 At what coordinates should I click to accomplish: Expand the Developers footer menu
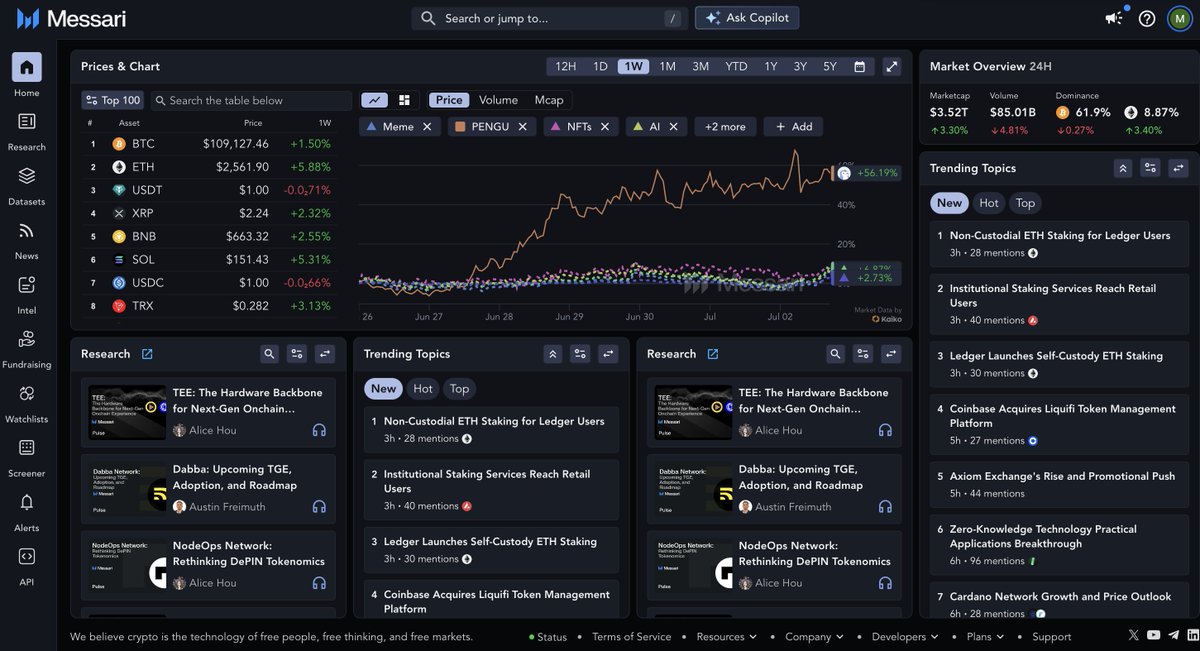click(x=904, y=636)
